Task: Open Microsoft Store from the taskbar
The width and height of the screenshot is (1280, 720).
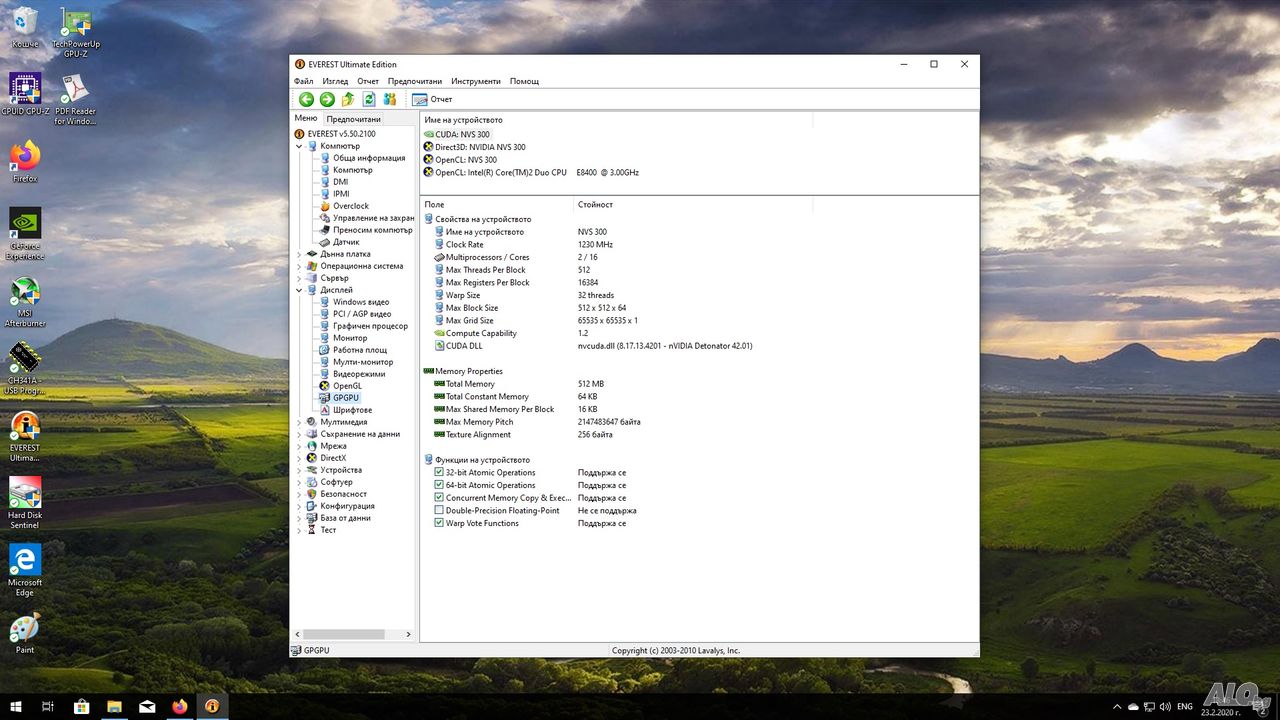Action: 81,706
